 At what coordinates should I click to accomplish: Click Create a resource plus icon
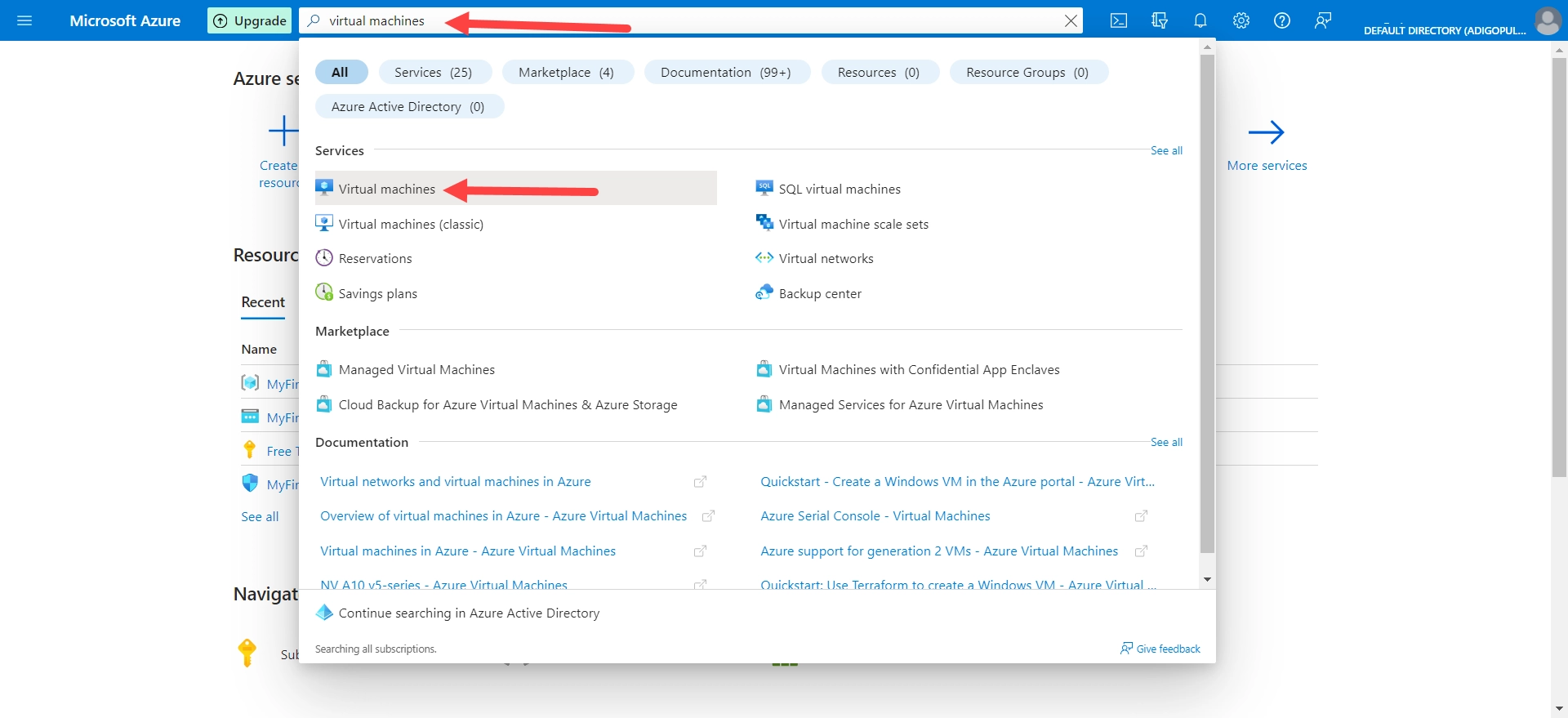coord(284,131)
